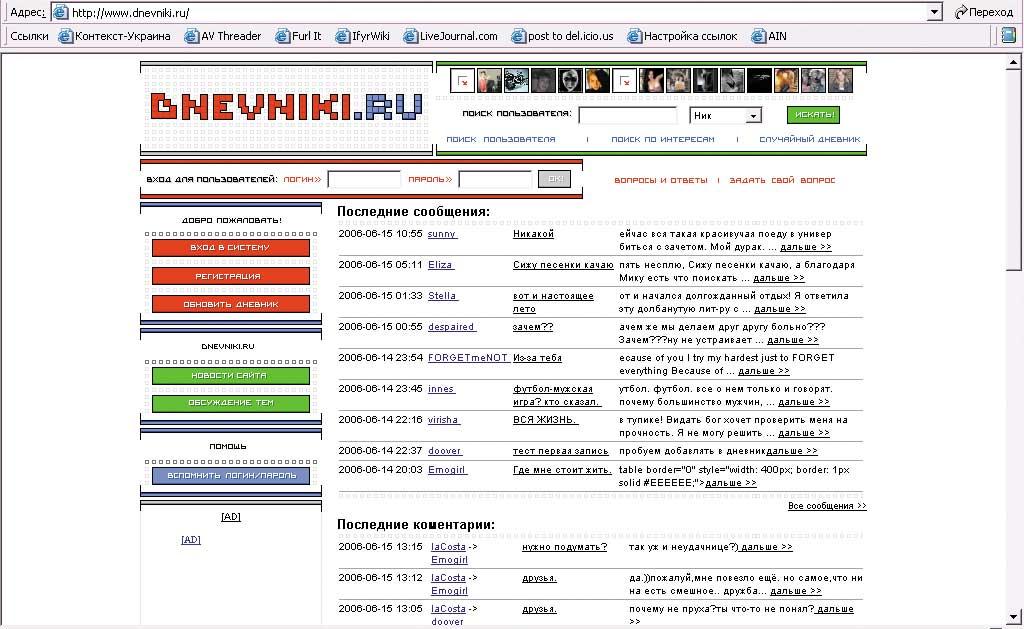Click the first broken avatar thumbnail

462,81
